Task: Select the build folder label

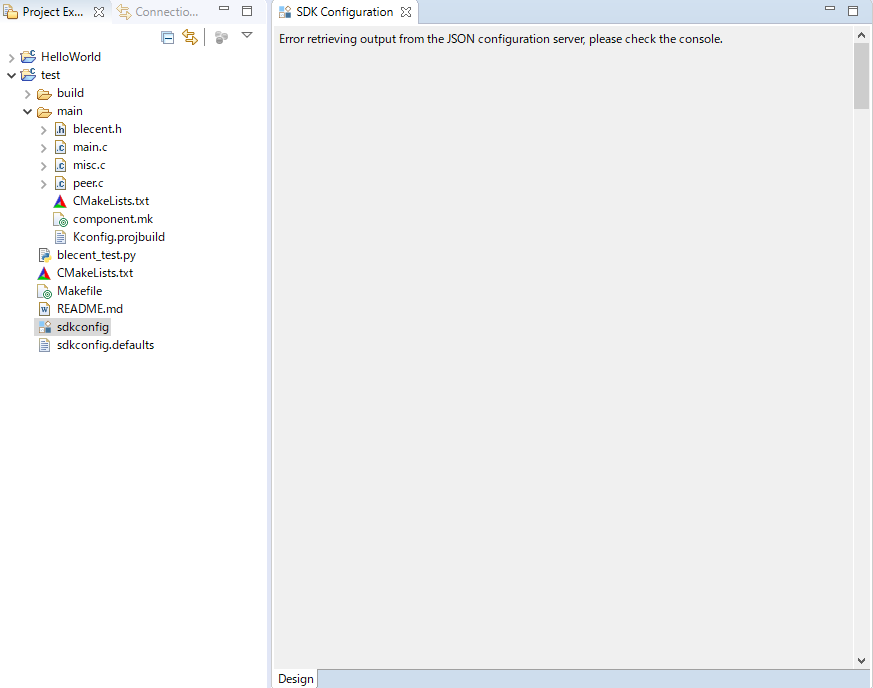Action: [x=70, y=93]
